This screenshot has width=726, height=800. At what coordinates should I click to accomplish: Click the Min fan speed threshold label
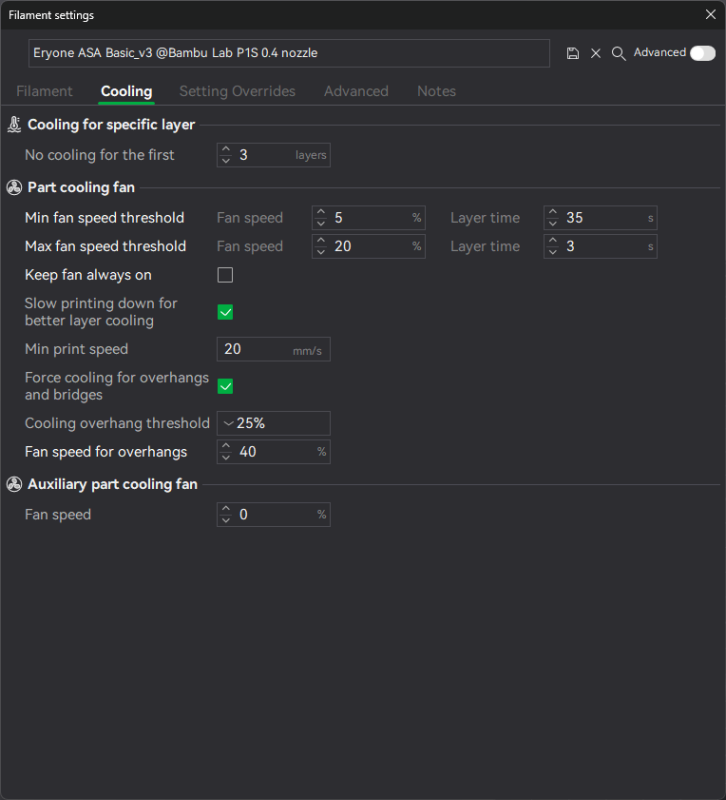click(x=105, y=218)
